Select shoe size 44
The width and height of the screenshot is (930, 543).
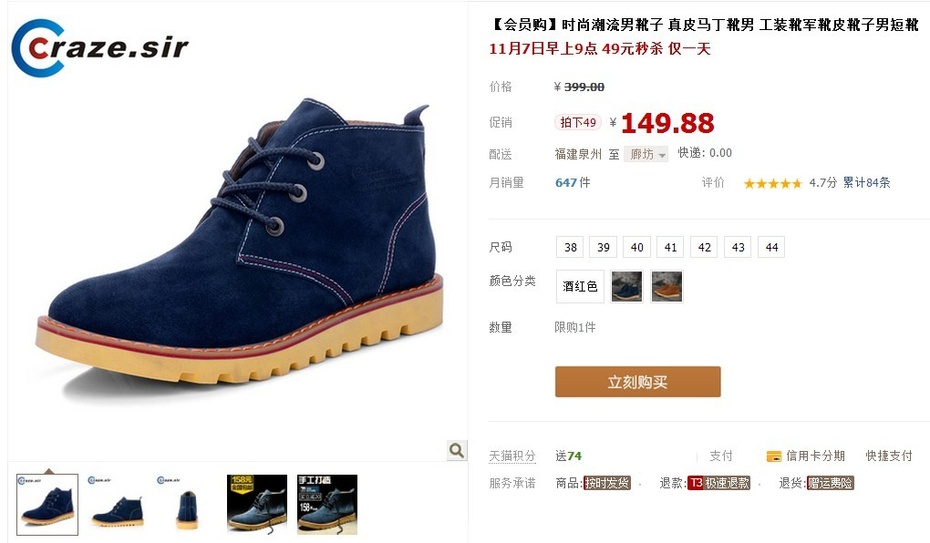pos(771,247)
